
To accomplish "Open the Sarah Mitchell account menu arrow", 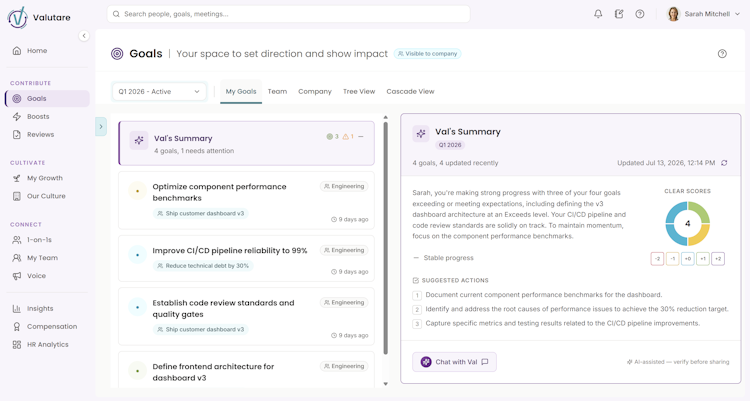I will click(x=737, y=14).
